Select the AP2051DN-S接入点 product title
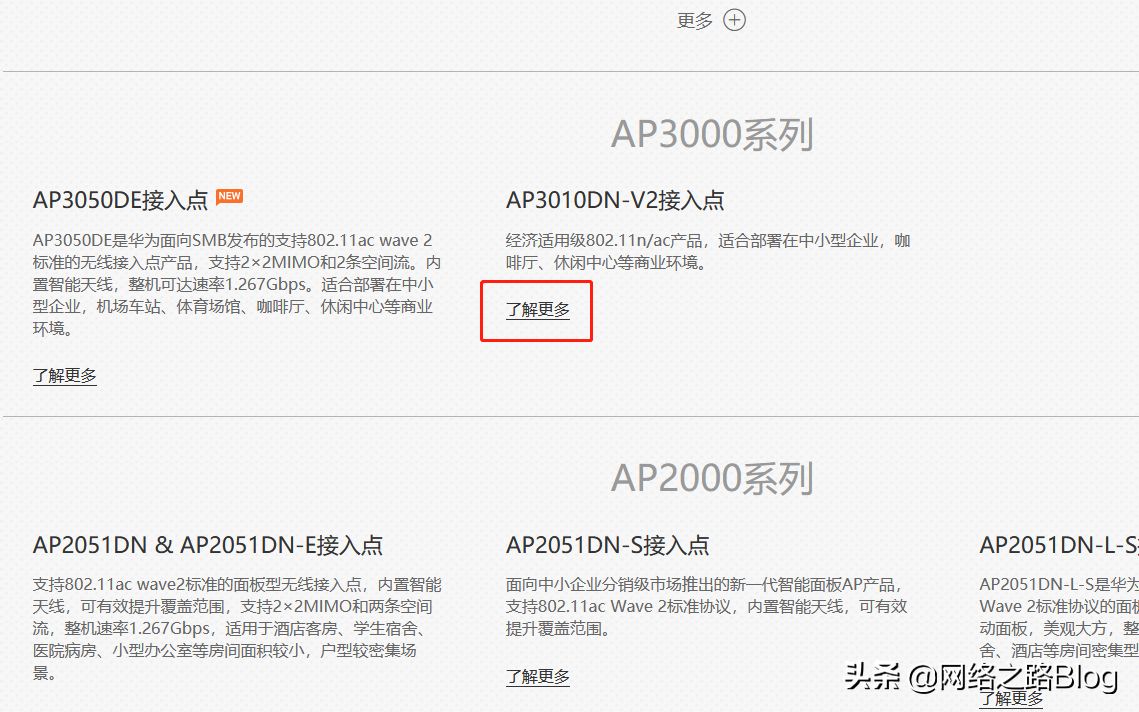 607,545
